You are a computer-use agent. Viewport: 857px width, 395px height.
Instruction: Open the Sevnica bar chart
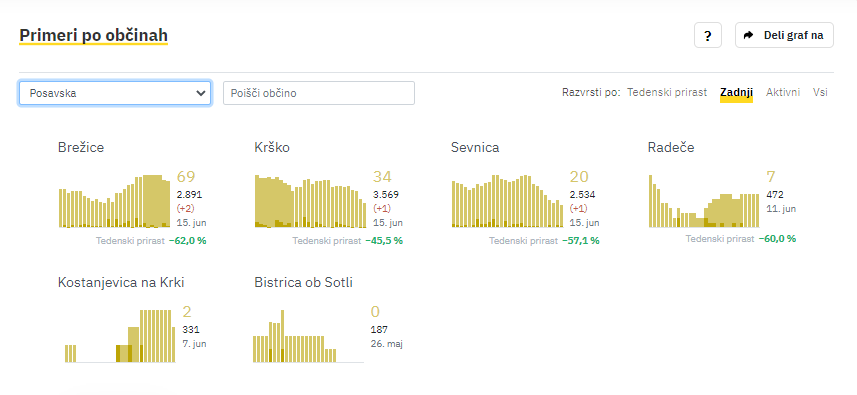(507, 201)
